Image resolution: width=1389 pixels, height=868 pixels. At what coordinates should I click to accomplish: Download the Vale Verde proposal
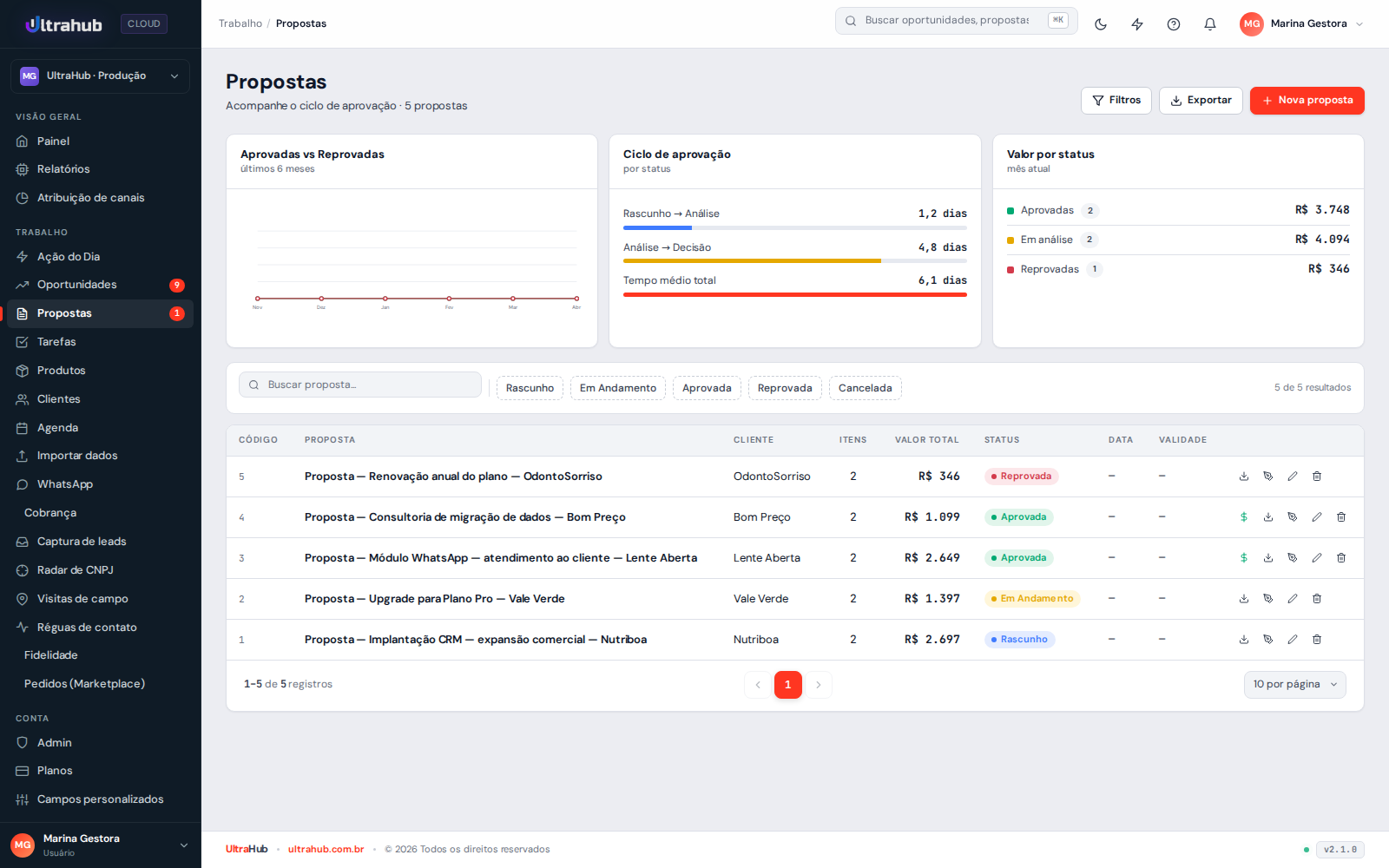[x=1244, y=599]
